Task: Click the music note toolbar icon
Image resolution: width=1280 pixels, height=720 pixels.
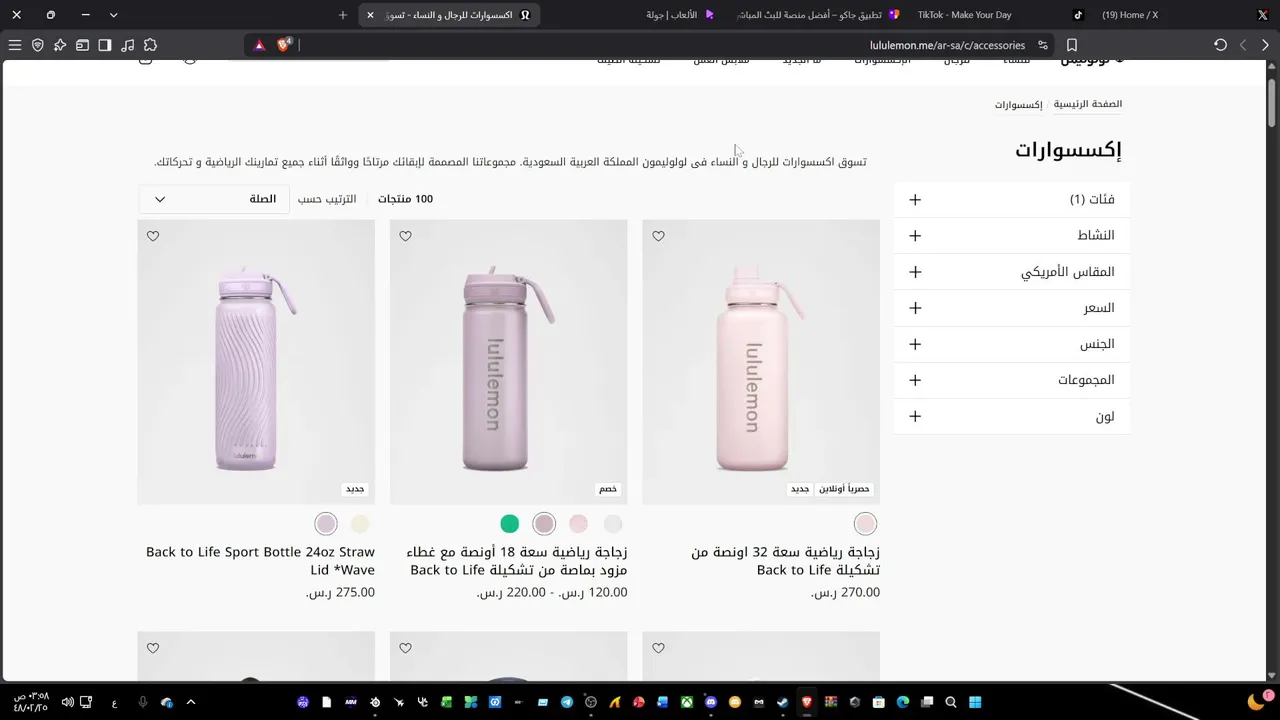Action: tap(127, 45)
